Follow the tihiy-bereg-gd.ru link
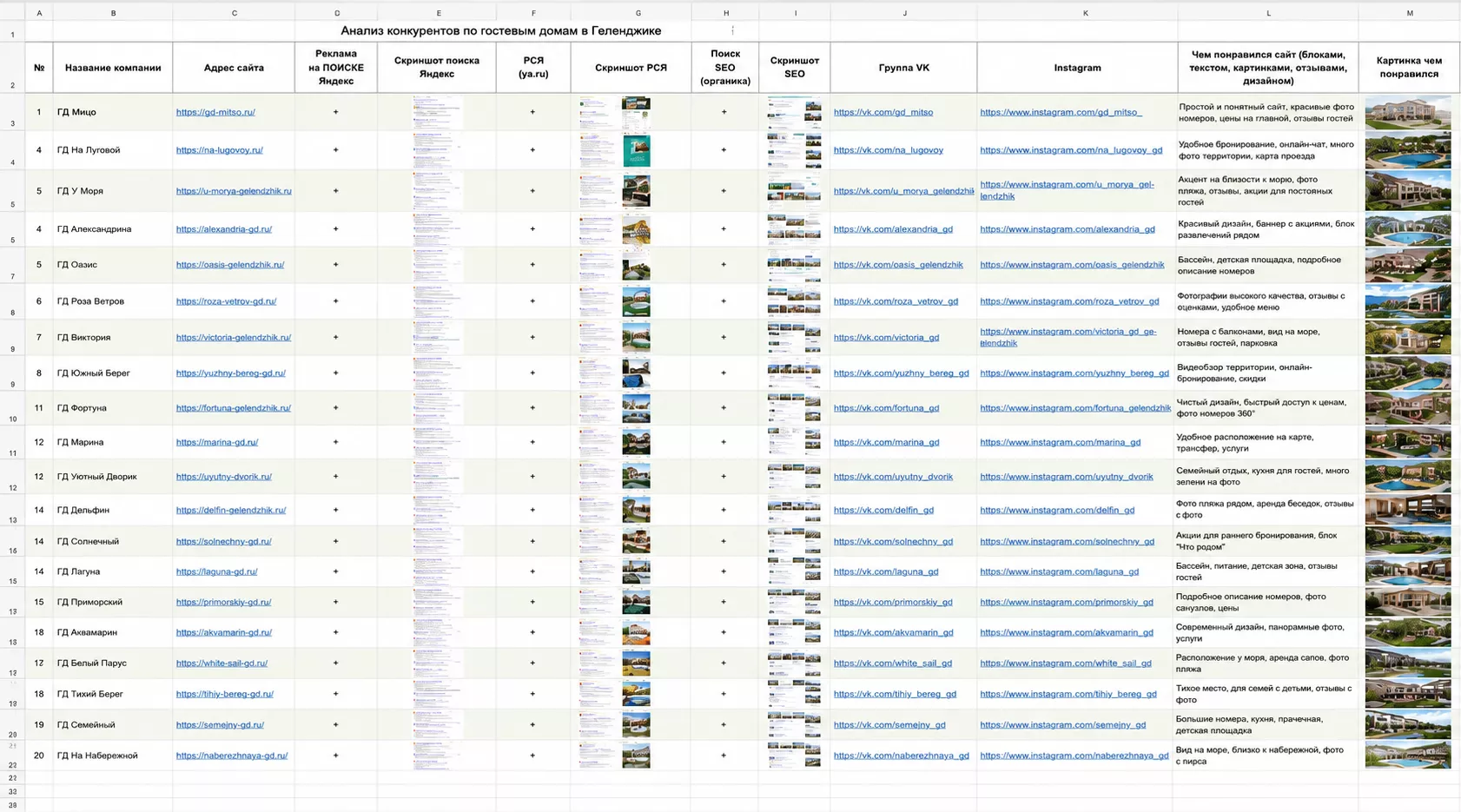This screenshot has height=812, width=1461. [224, 695]
